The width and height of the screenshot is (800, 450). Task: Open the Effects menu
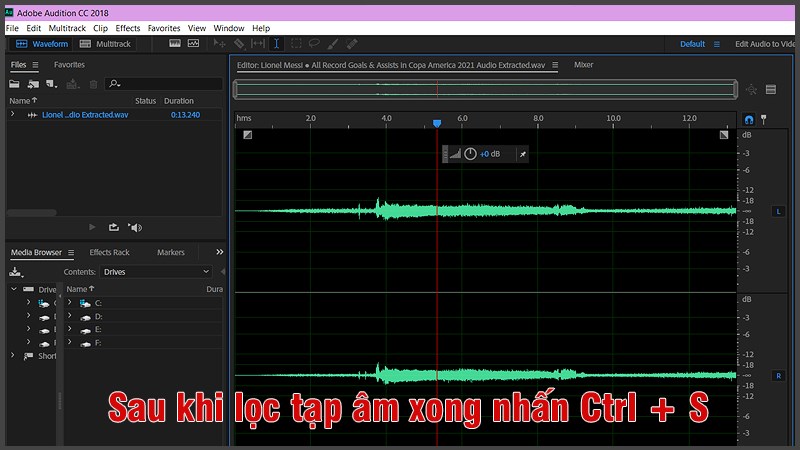coord(128,28)
